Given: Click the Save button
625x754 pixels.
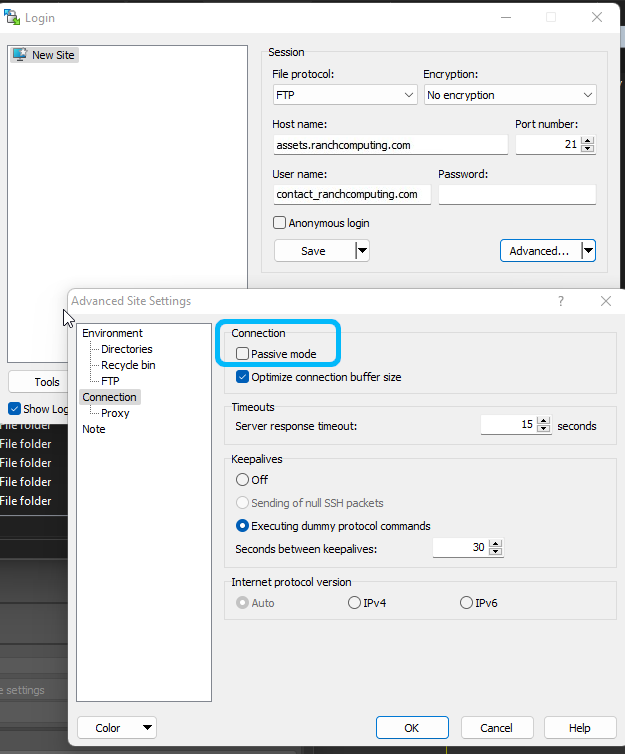Looking at the screenshot, I should (314, 251).
